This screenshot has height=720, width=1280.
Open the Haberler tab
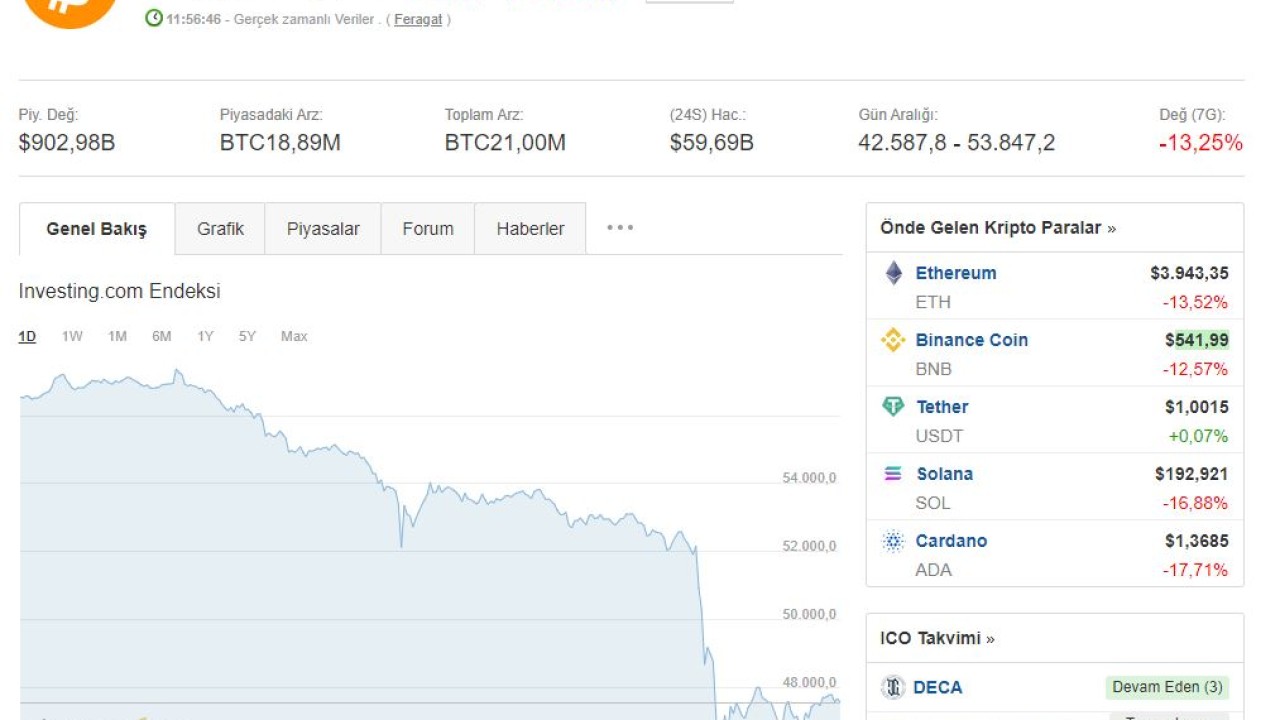tap(530, 229)
